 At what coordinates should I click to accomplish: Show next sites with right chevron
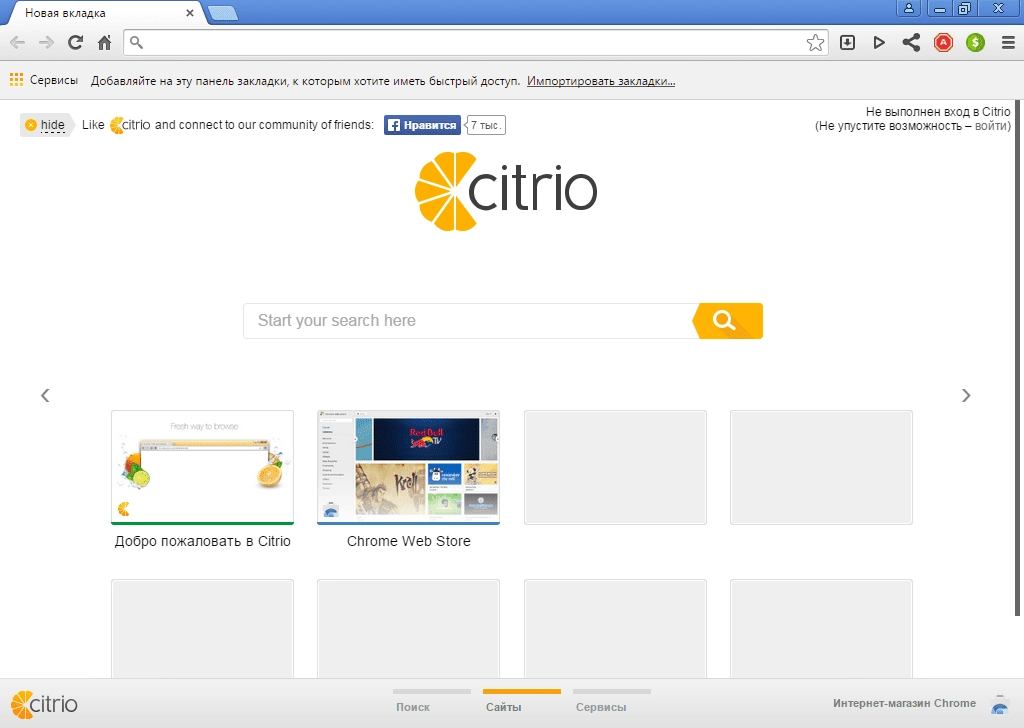pyautogui.click(x=966, y=396)
